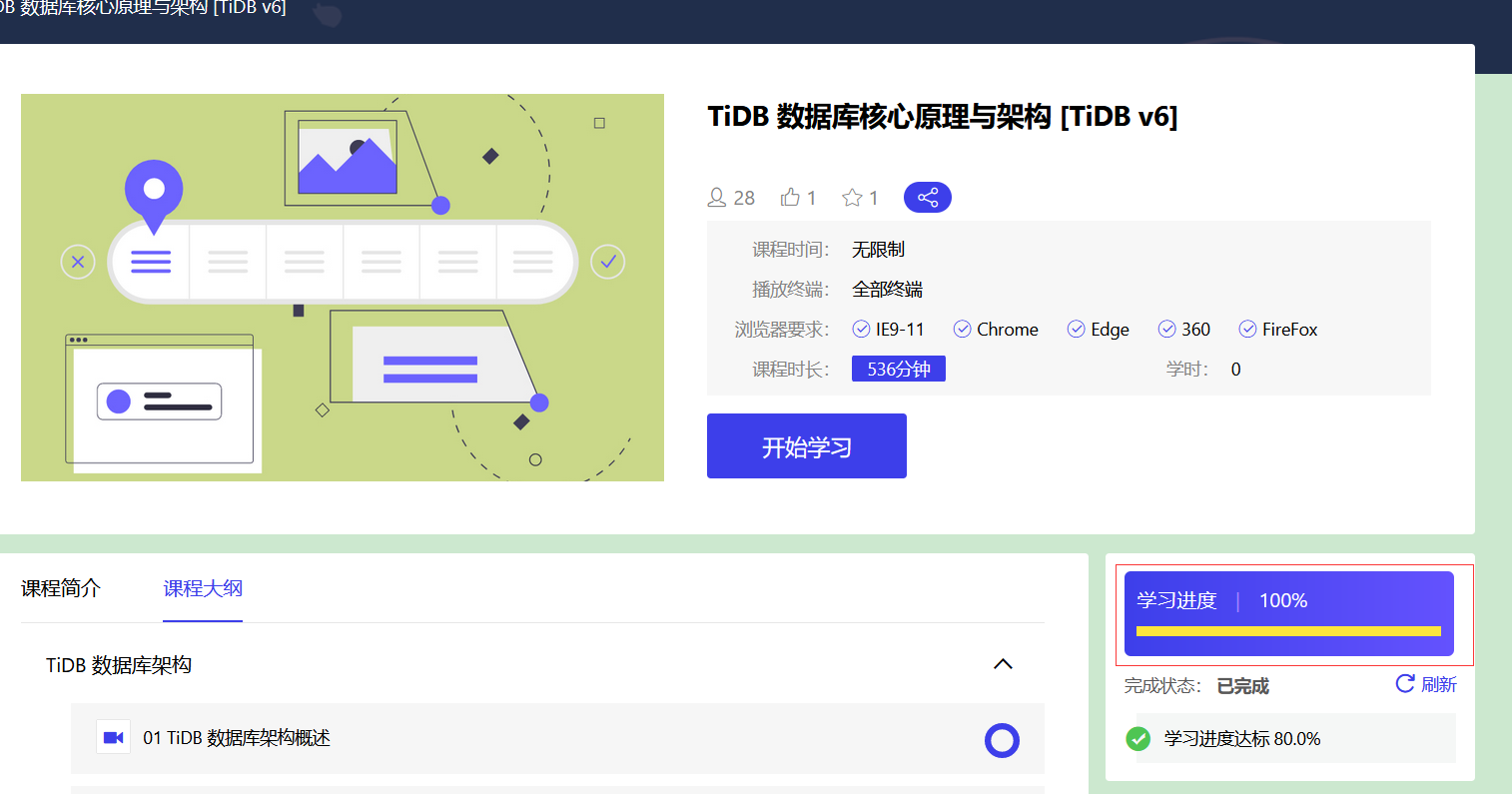
Task: Click the course cover illustration
Action: tap(343, 288)
